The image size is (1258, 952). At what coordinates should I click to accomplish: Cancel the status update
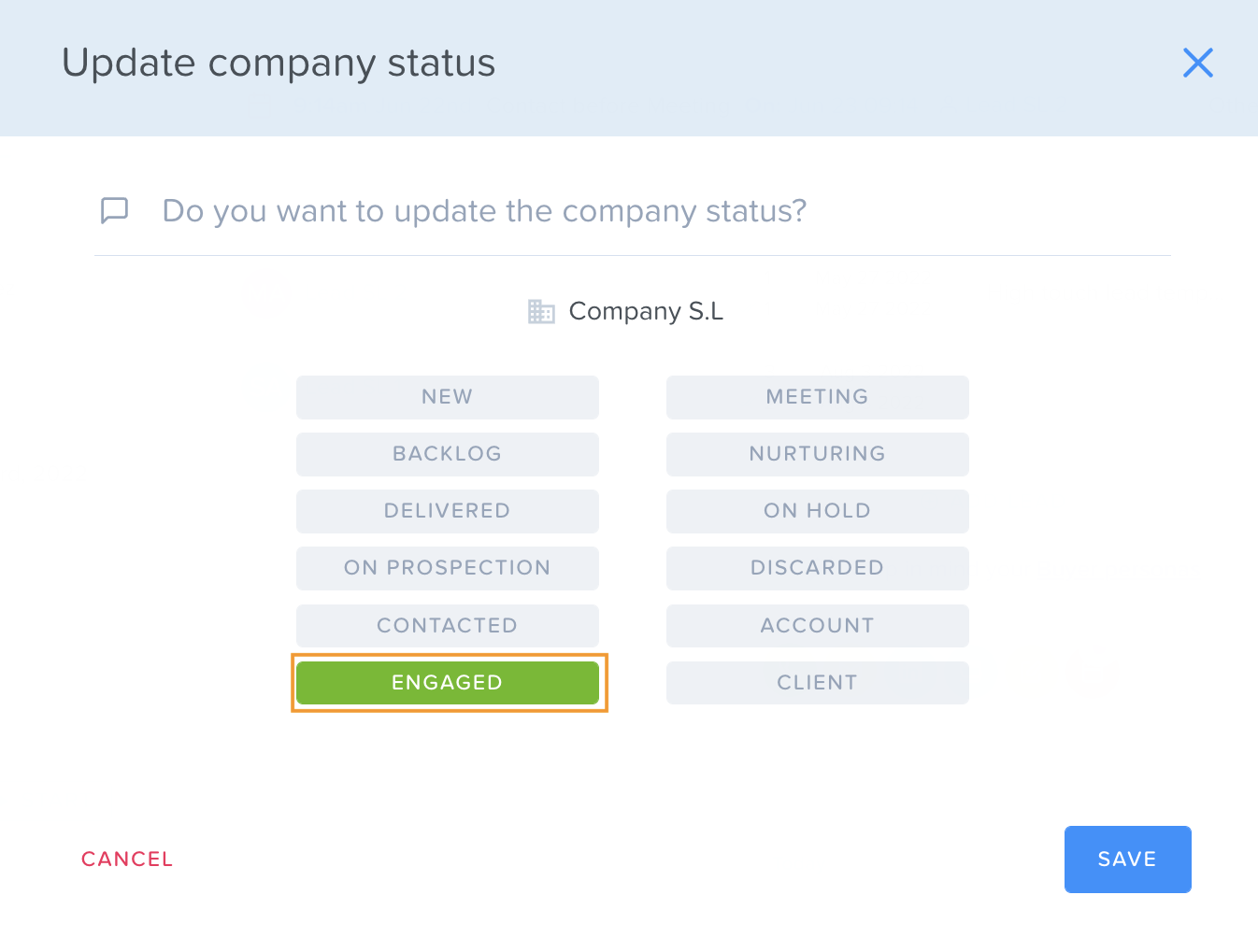[127, 860]
